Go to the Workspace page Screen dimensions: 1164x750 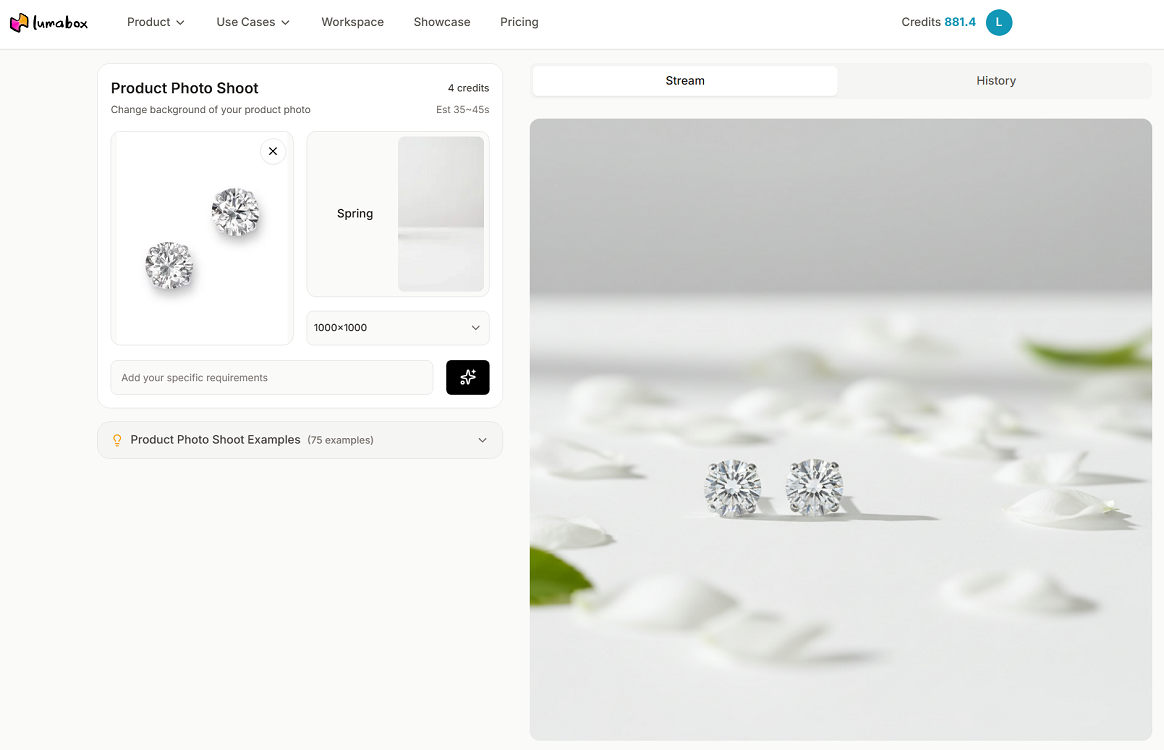point(353,22)
